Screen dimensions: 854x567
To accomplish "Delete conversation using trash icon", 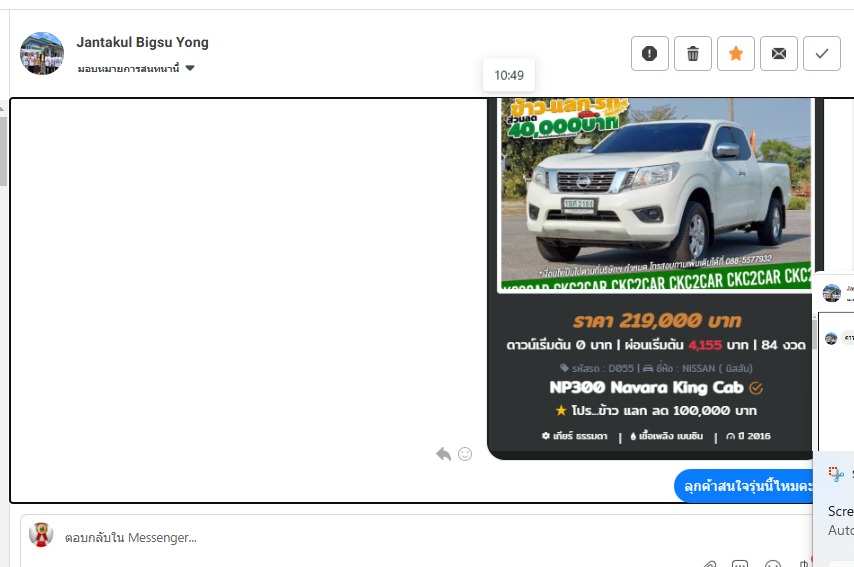I will [x=693, y=53].
